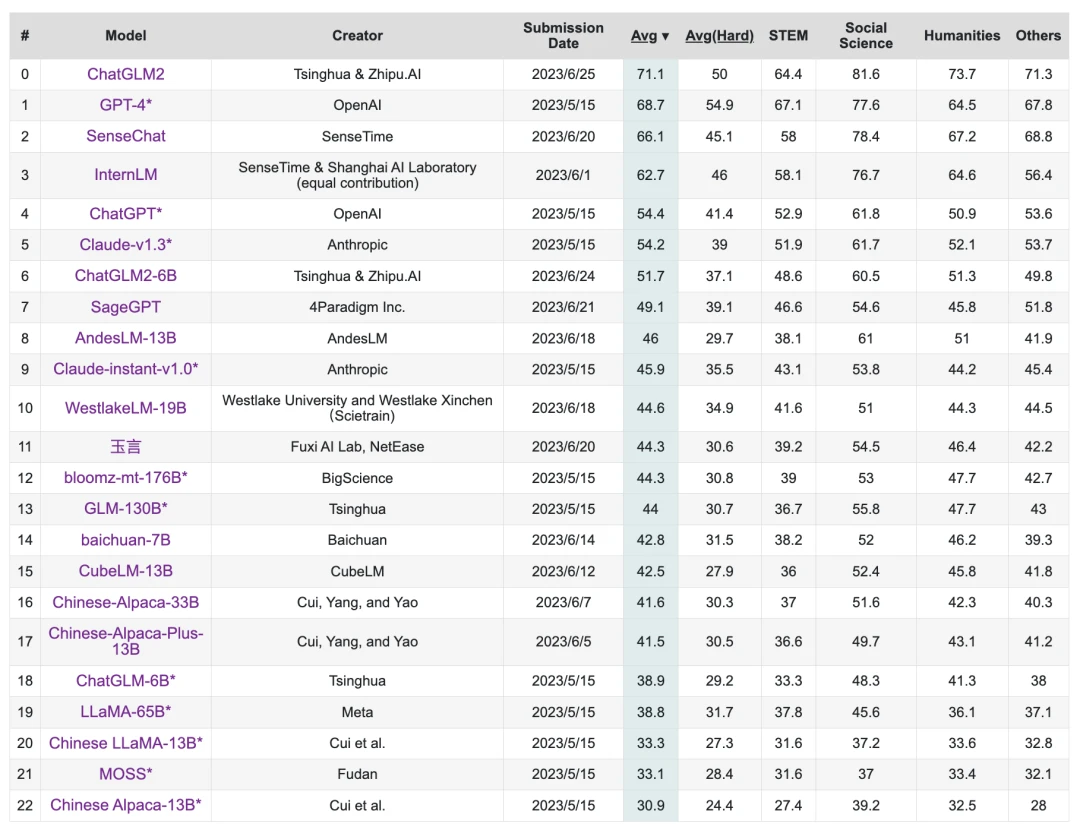Open the LLaMA-65B* model link
Screen dimensions: 1080x833
125,712
